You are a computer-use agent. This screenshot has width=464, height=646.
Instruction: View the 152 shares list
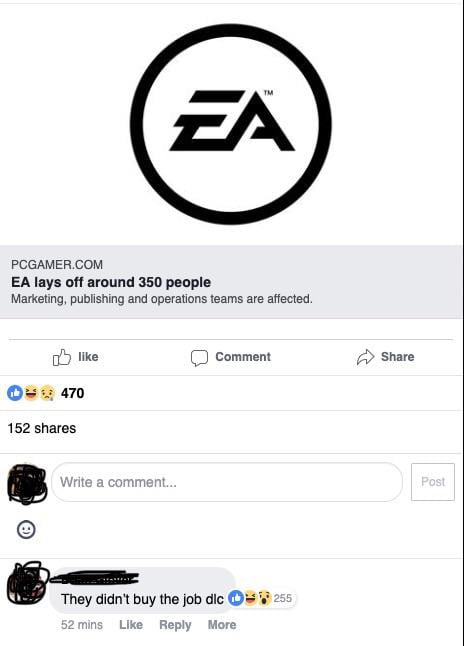42,428
